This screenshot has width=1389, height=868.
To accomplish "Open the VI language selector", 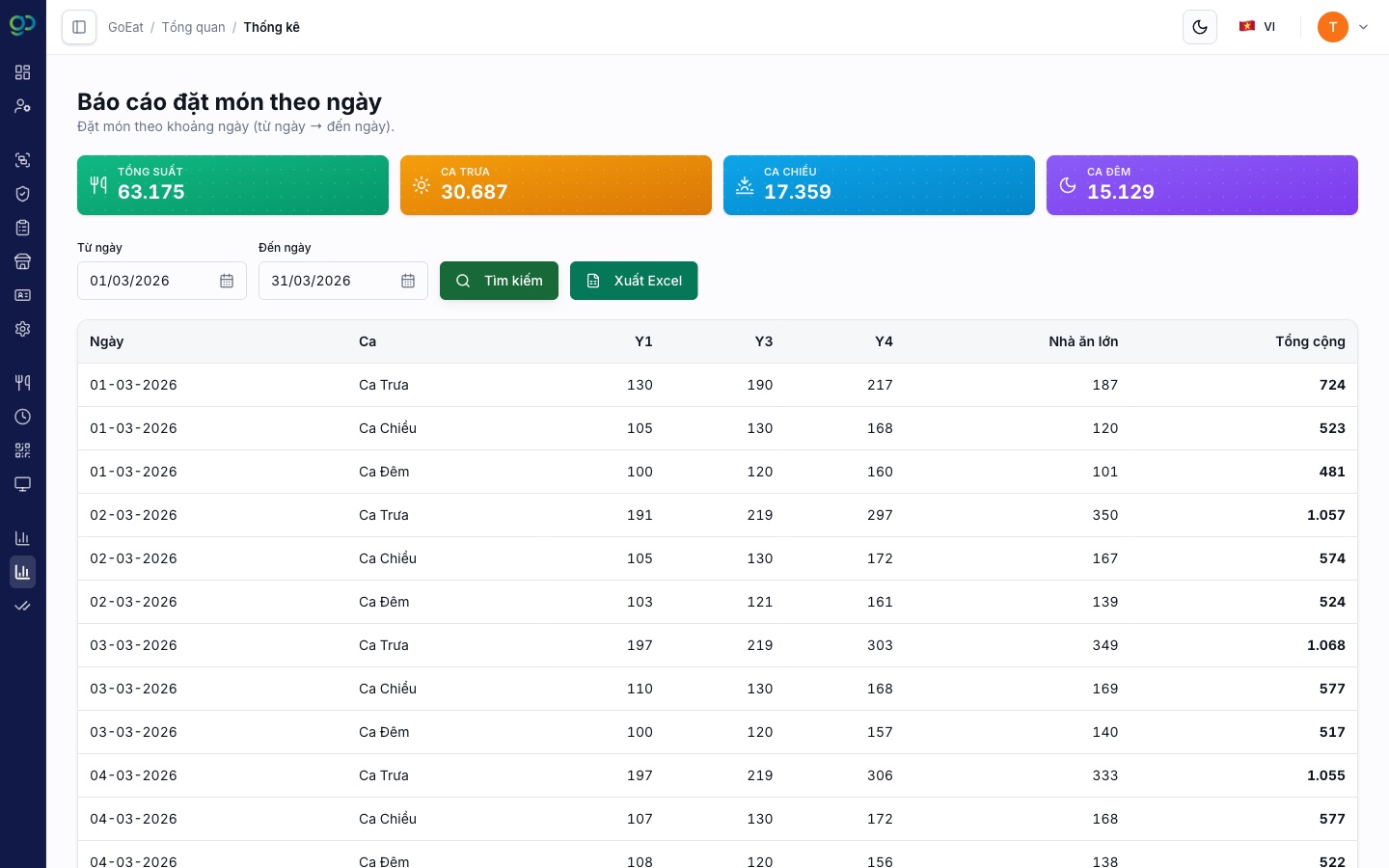I will (1258, 27).
